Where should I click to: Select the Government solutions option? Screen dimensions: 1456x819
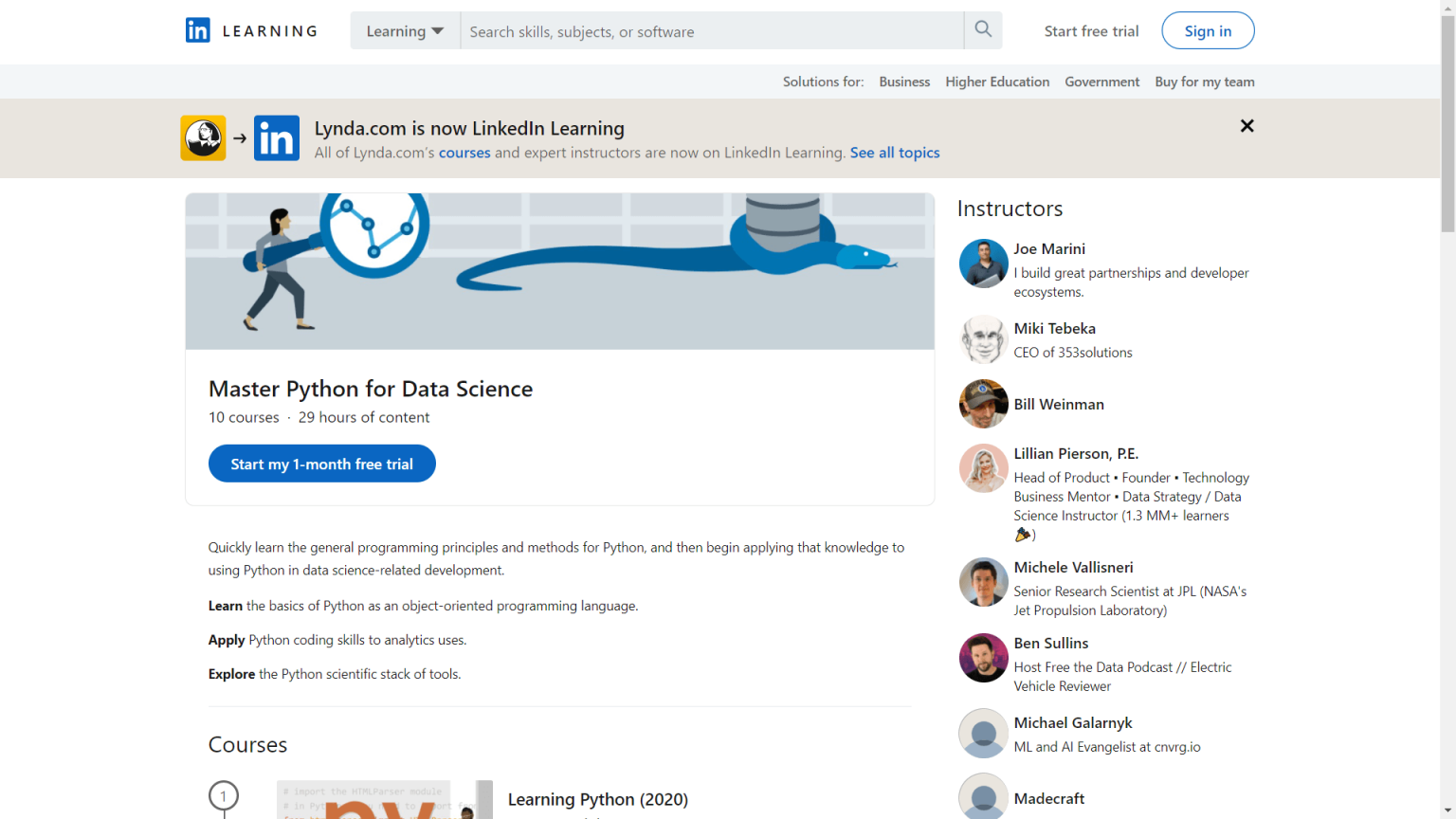click(1101, 82)
